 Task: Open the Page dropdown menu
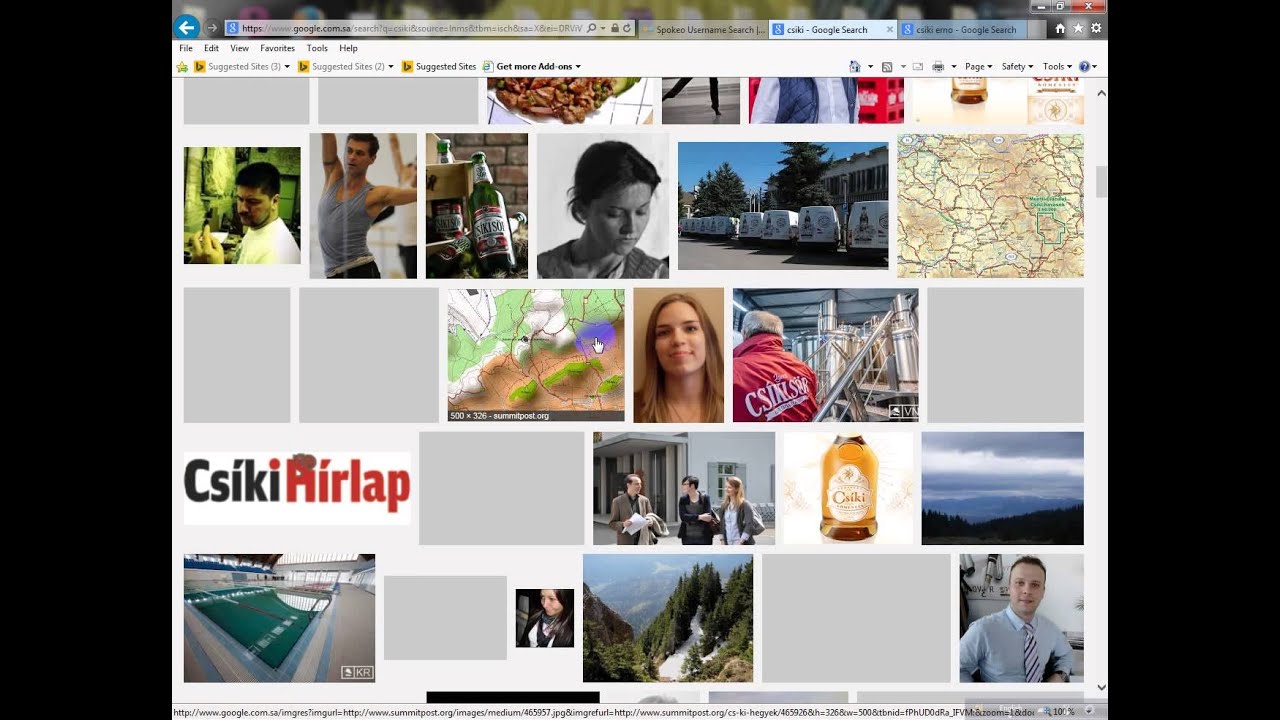coord(978,67)
